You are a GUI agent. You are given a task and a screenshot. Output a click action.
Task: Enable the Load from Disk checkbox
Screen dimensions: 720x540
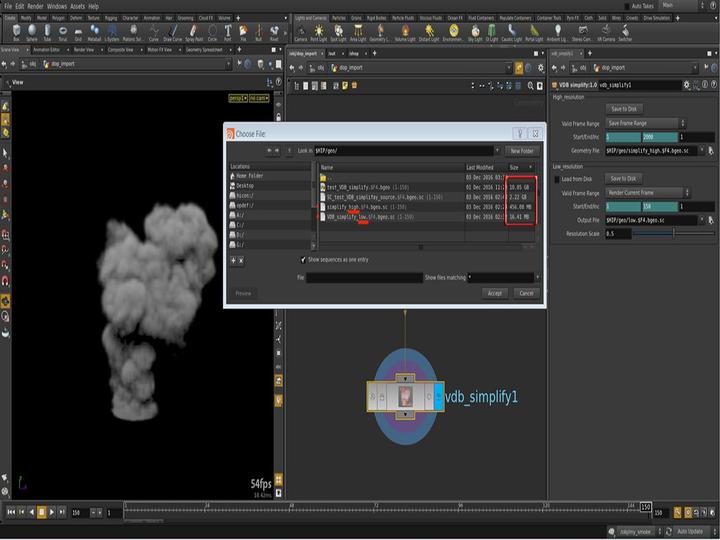pyautogui.click(x=559, y=178)
